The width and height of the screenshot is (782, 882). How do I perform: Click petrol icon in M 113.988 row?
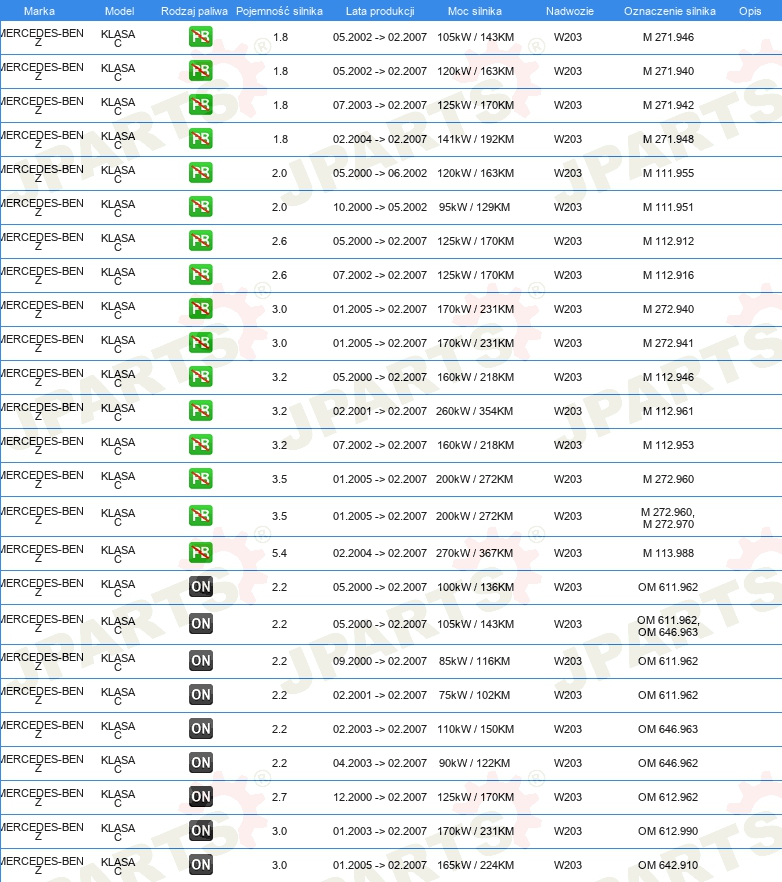201,552
